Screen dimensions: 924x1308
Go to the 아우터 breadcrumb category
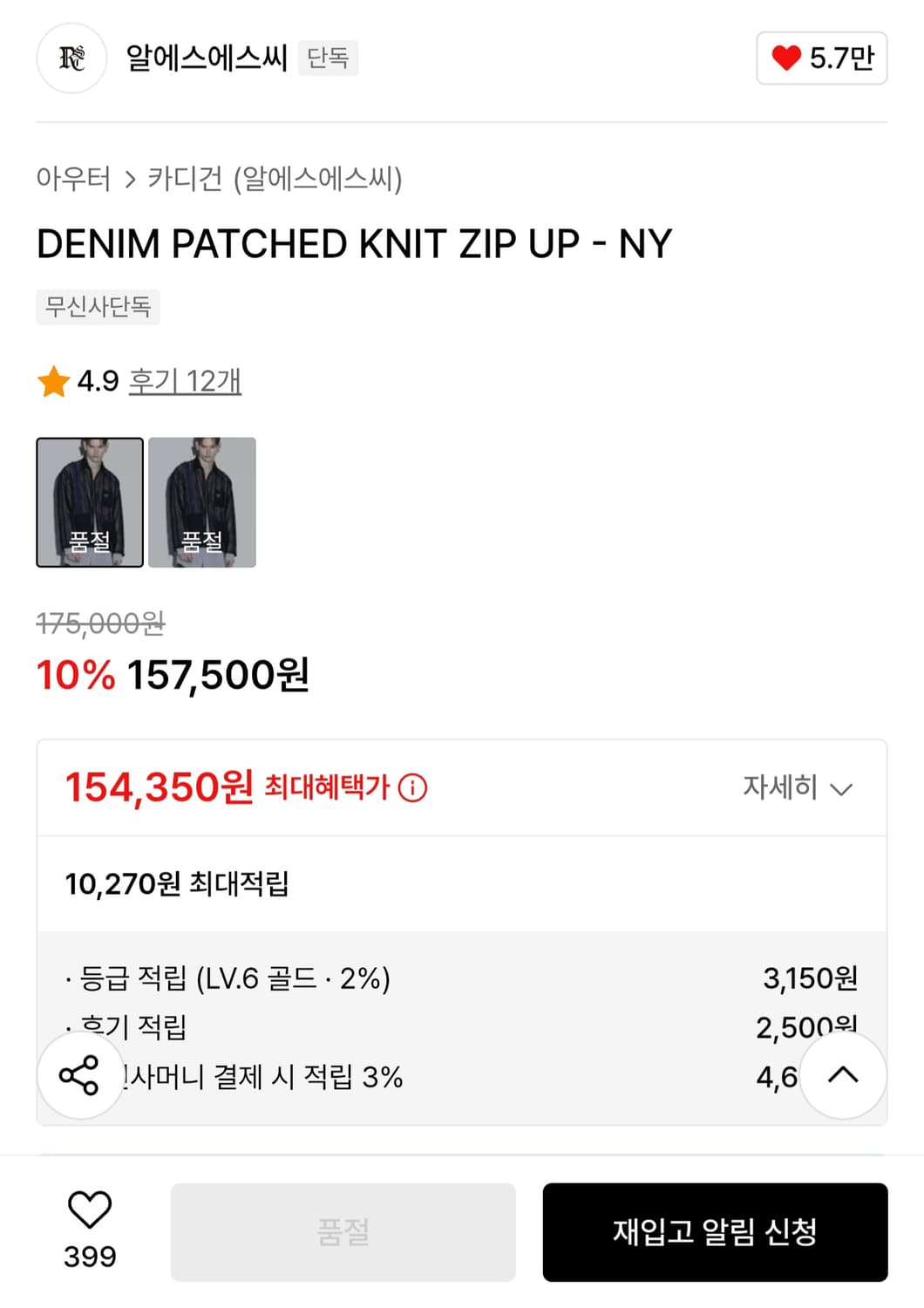click(73, 179)
